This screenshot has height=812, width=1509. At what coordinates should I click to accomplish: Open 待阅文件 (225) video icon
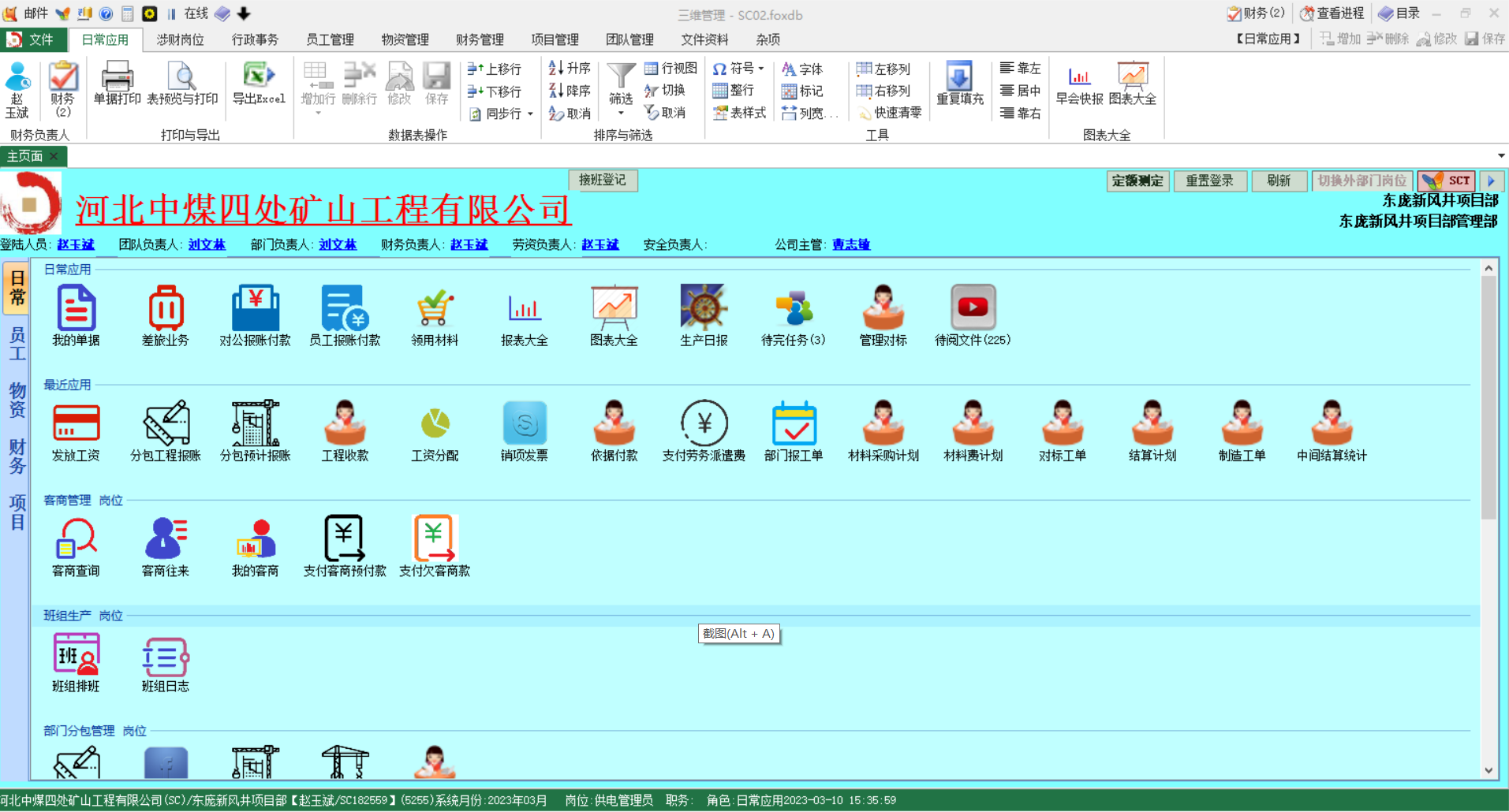pyautogui.click(x=972, y=309)
